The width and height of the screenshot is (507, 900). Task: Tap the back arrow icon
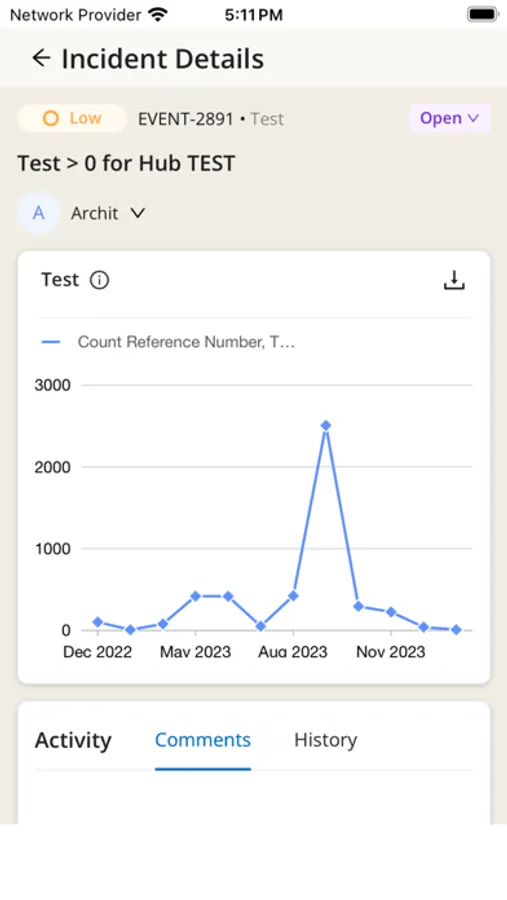[41, 58]
